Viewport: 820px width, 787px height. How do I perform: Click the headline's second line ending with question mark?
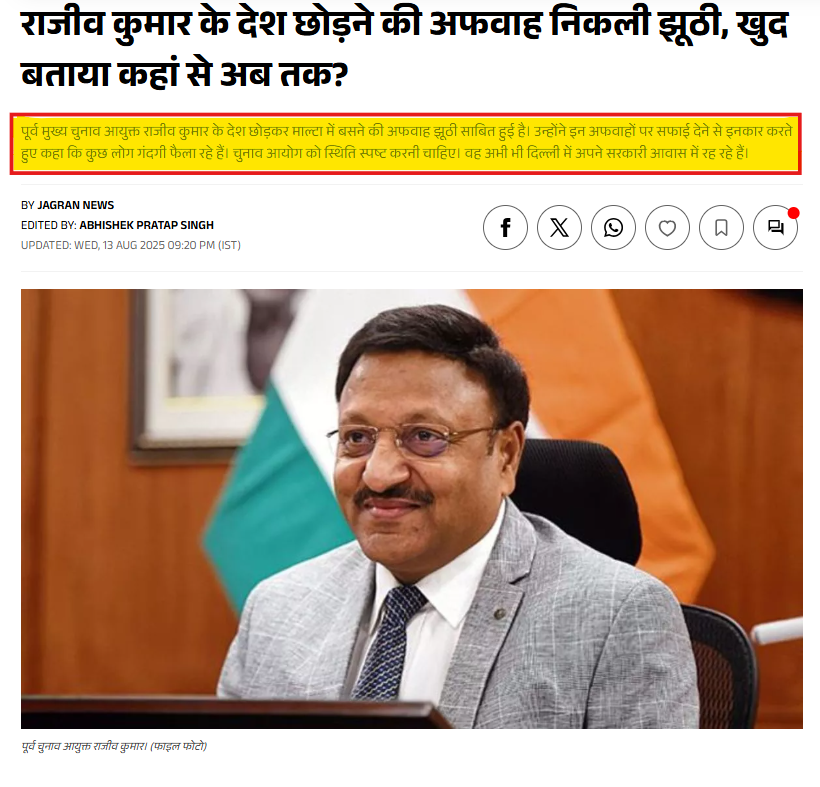(185, 74)
